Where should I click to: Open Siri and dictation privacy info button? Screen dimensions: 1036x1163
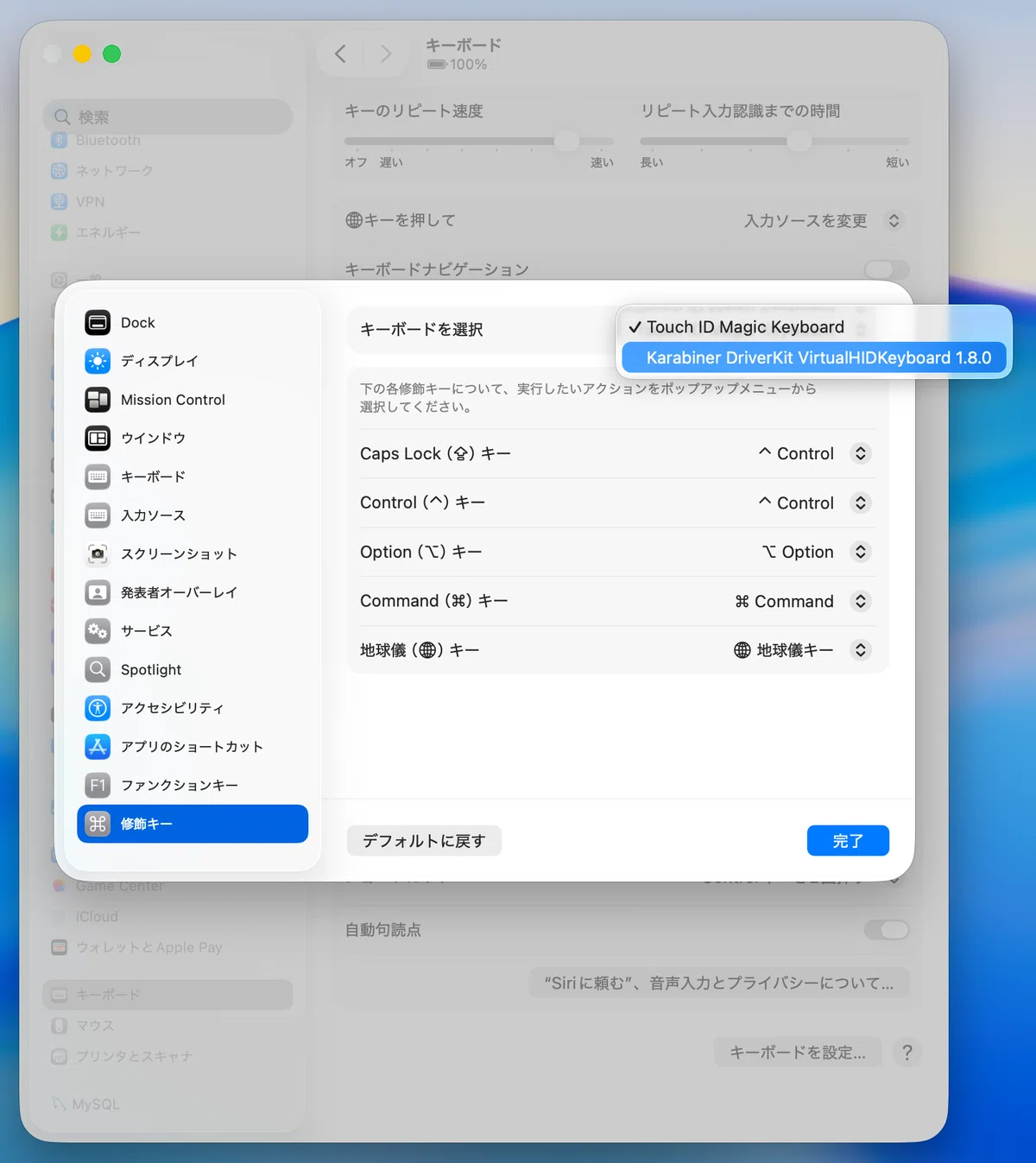tap(719, 983)
